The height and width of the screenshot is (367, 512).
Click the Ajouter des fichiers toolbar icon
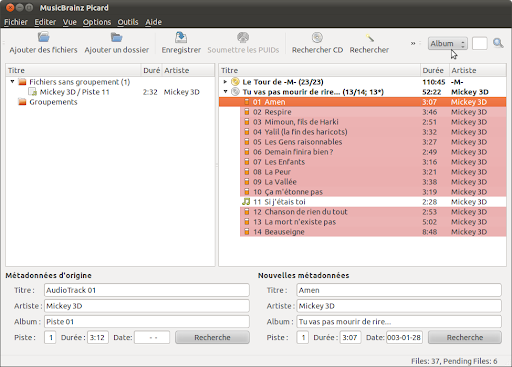coord(43,37)
